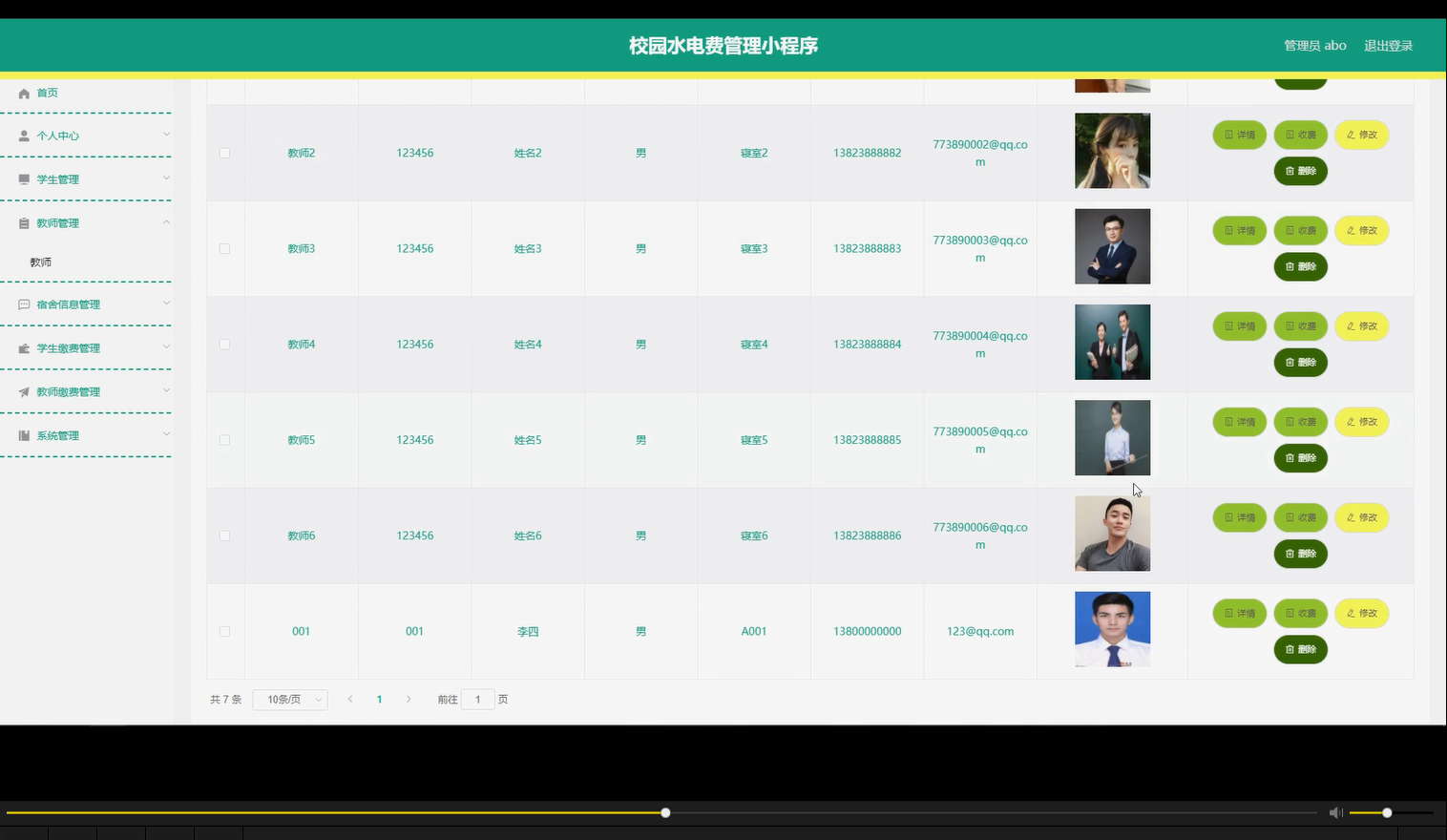The width and height of the screenshot is (1447, 840).
Task: Click the clipboard icon for 教师管理
Action: click(24, 223)
